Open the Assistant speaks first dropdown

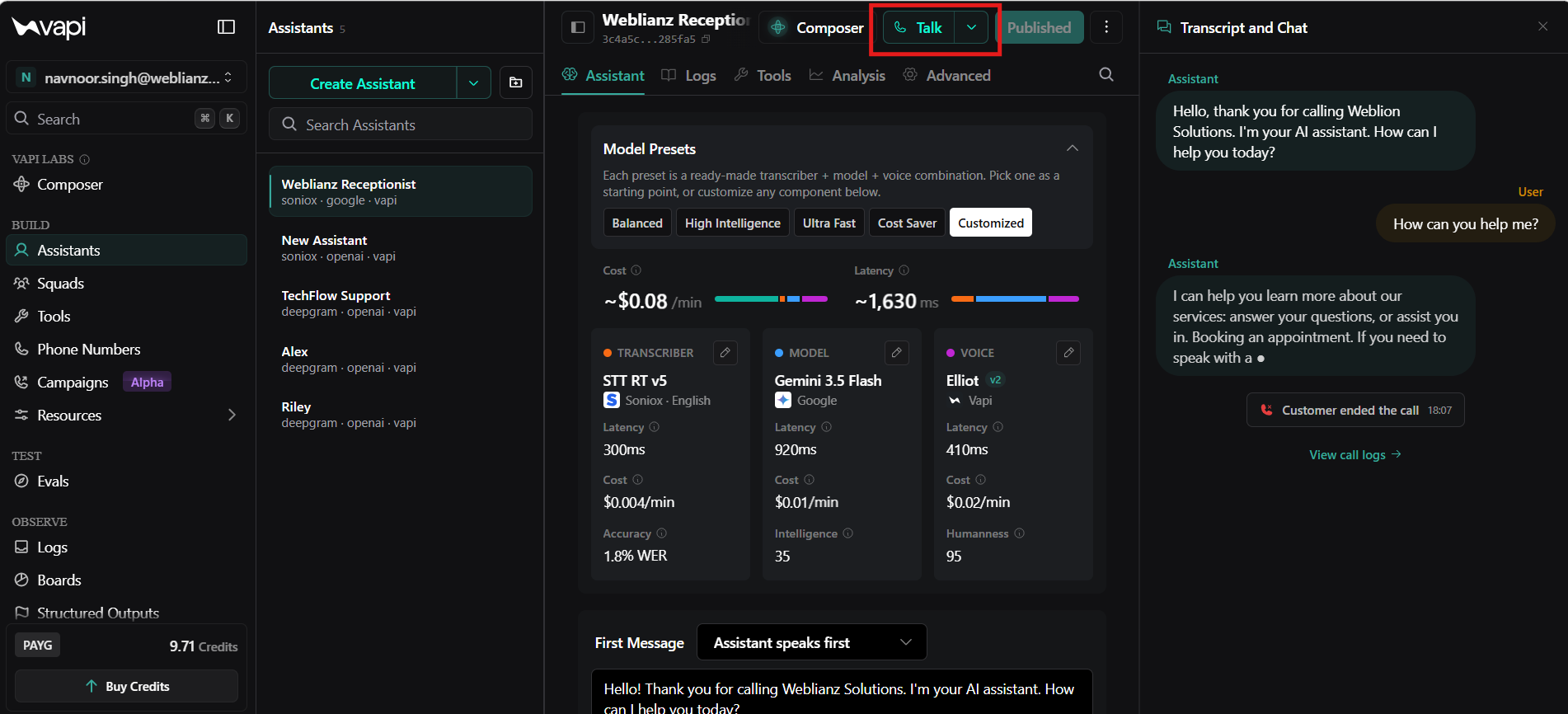[x=812, y=642]
